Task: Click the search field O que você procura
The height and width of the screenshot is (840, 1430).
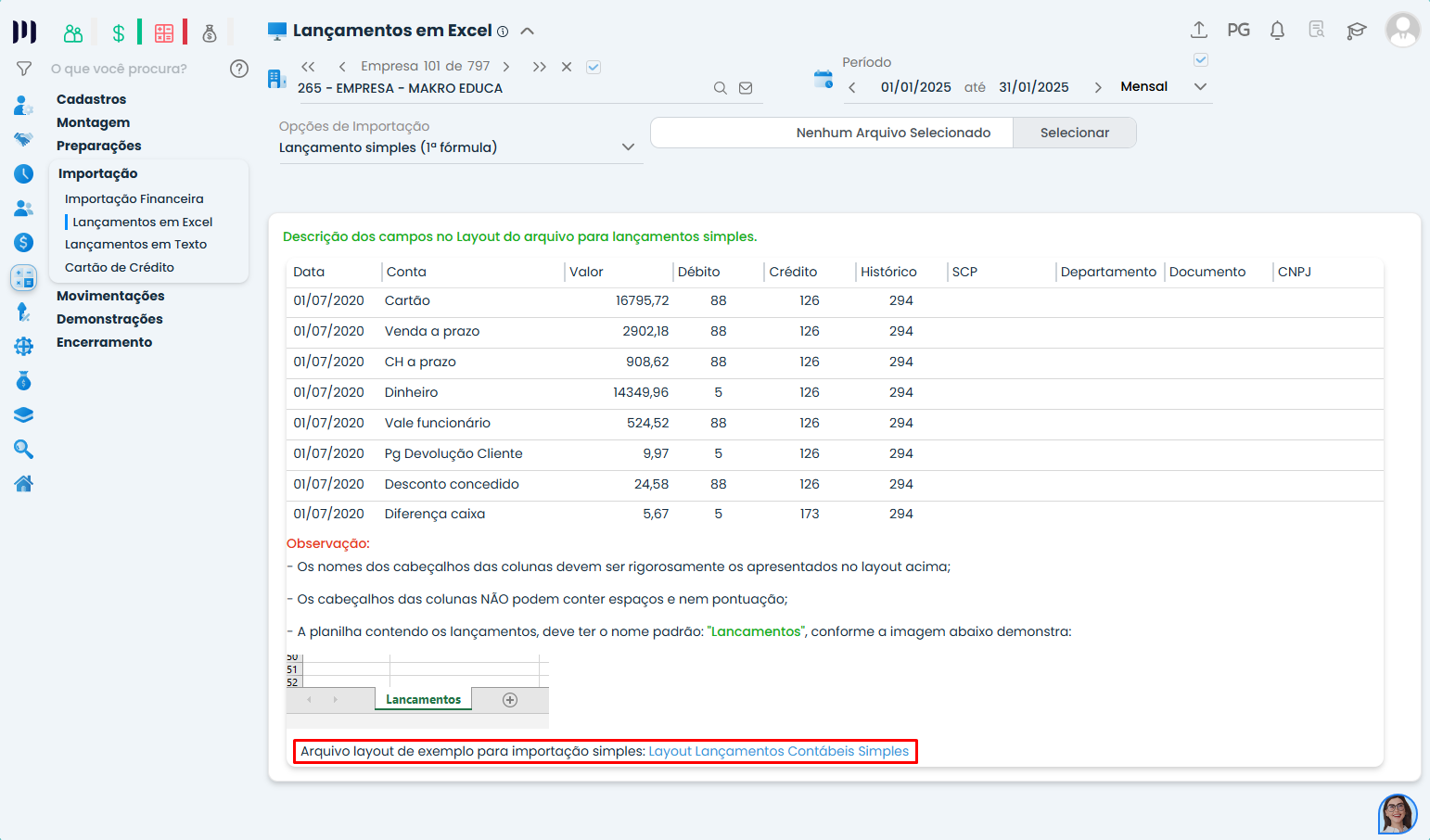Action: 130,69
